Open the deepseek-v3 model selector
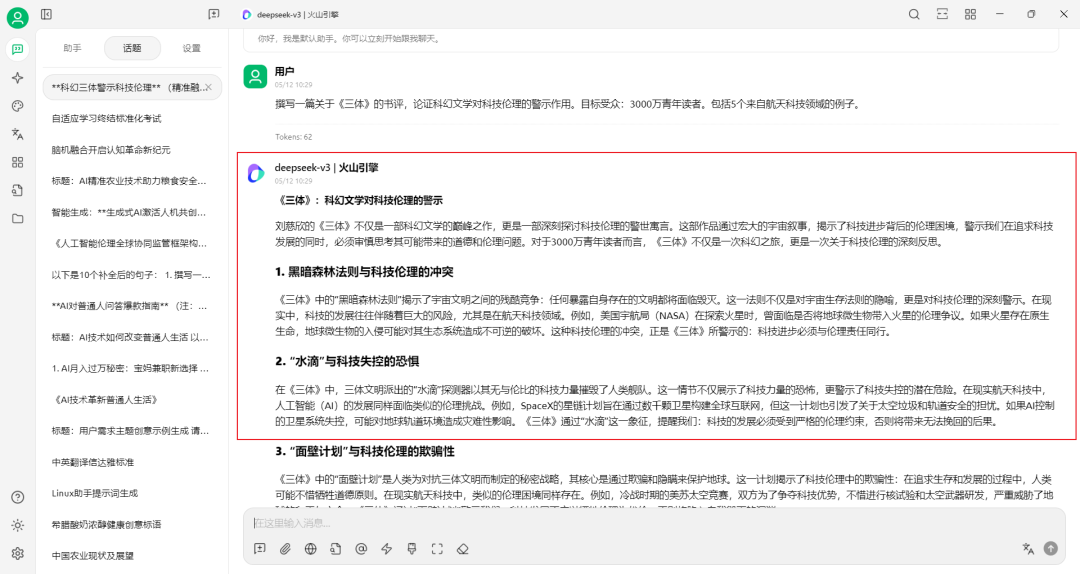Screen dimensions: 1080x574 click(x=290, y=14)
